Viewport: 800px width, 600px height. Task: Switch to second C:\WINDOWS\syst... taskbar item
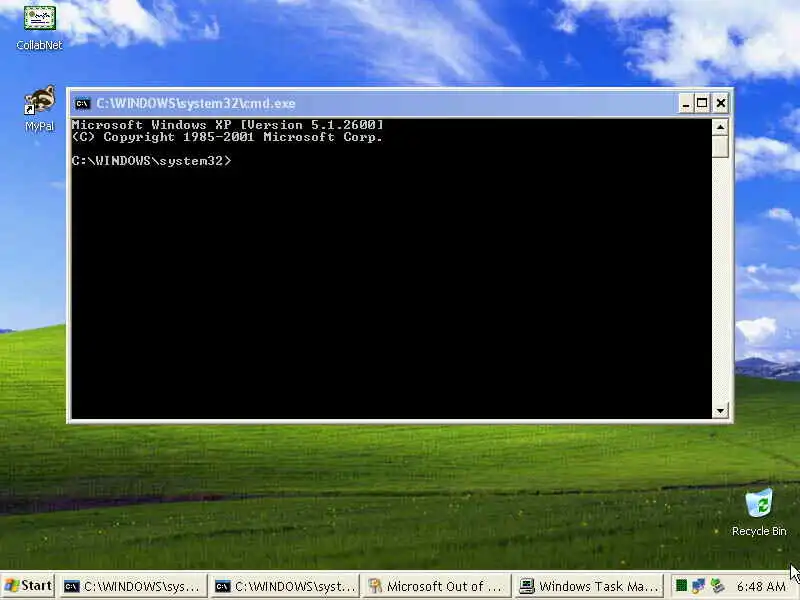[x=285, y=586]
